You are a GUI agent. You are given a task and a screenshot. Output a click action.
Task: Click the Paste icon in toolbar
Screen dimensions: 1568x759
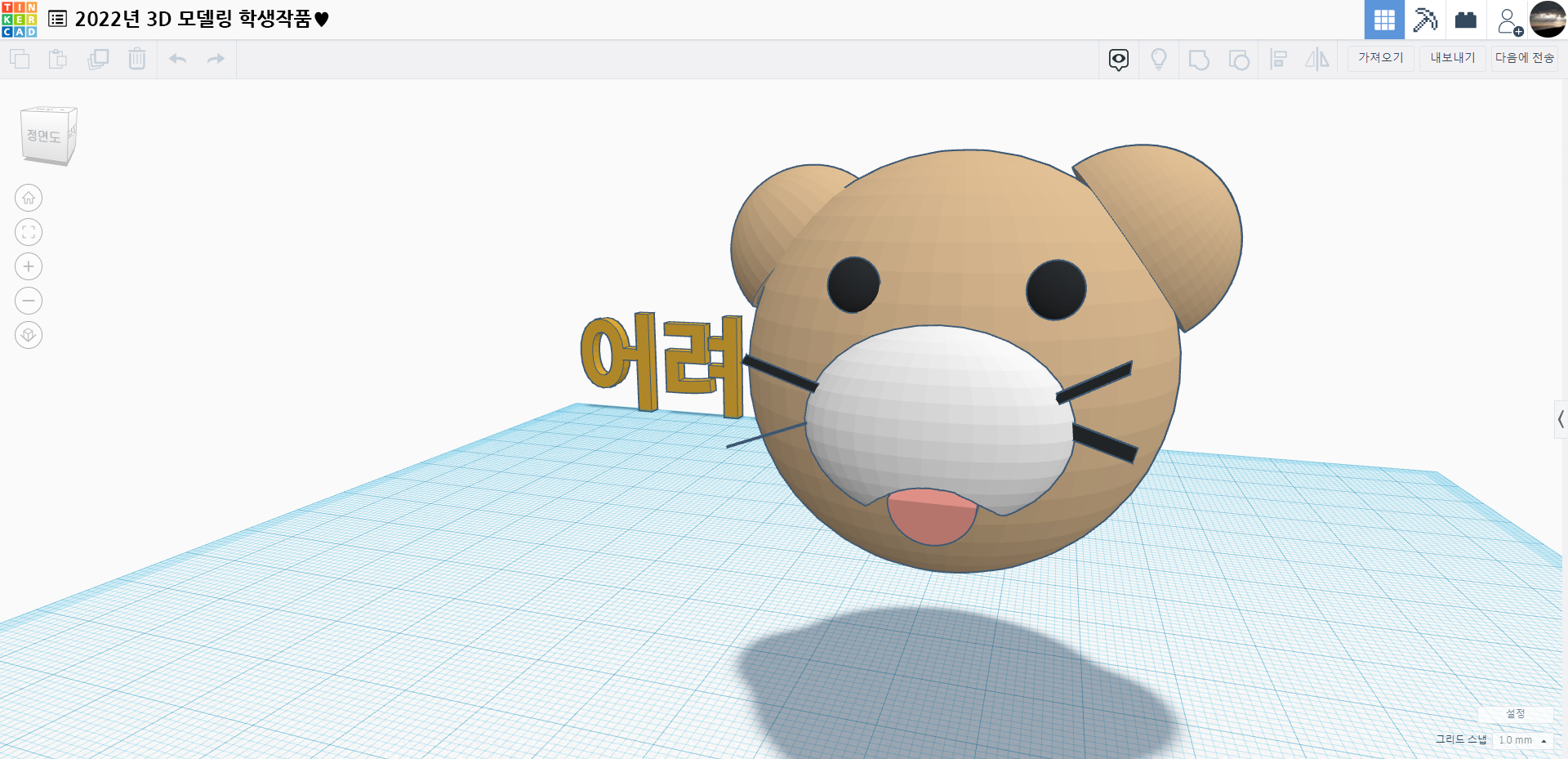pos(58,59)
